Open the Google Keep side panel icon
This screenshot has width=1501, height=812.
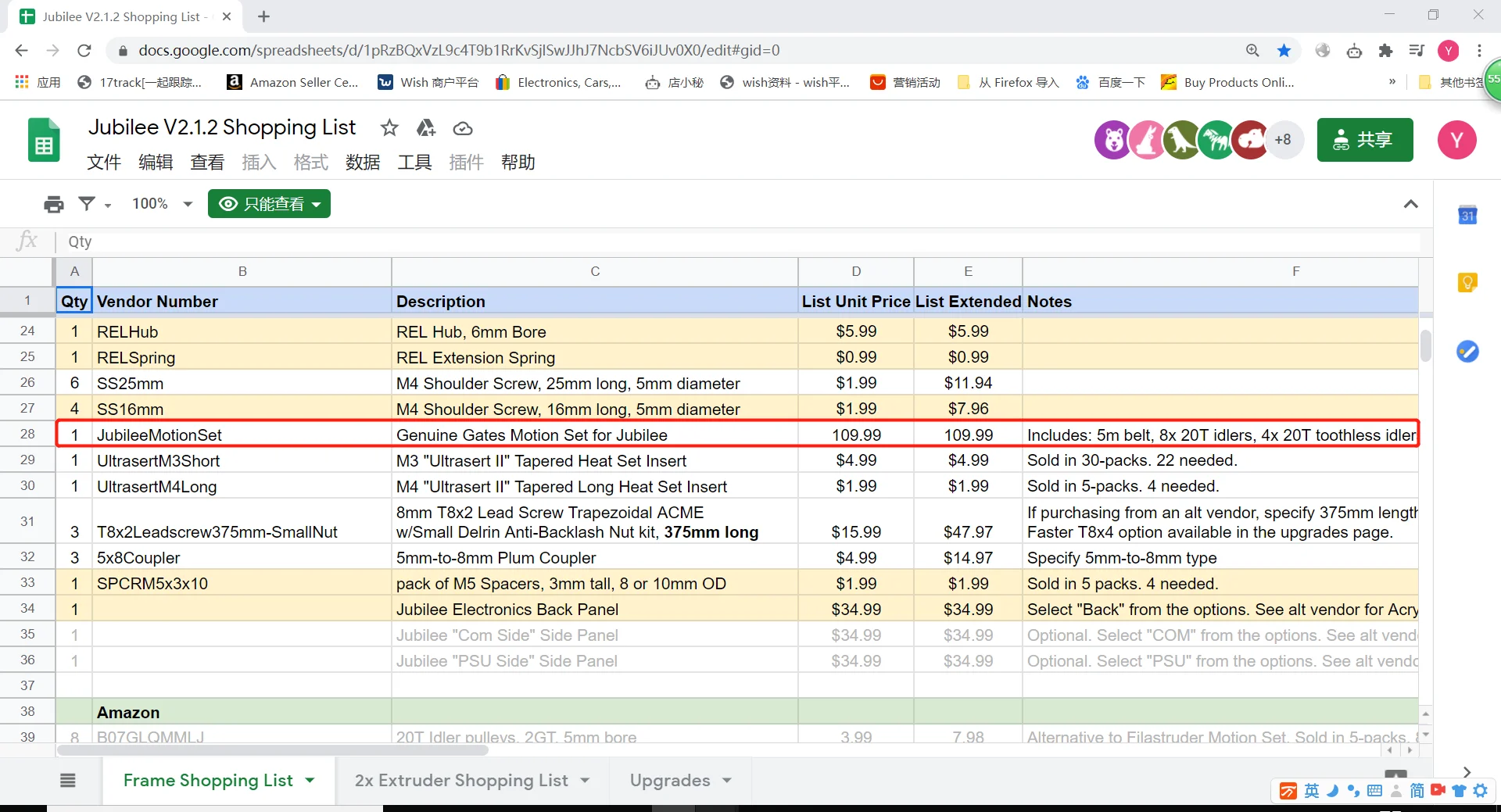pyautogui.click(x=1467, y=282)
